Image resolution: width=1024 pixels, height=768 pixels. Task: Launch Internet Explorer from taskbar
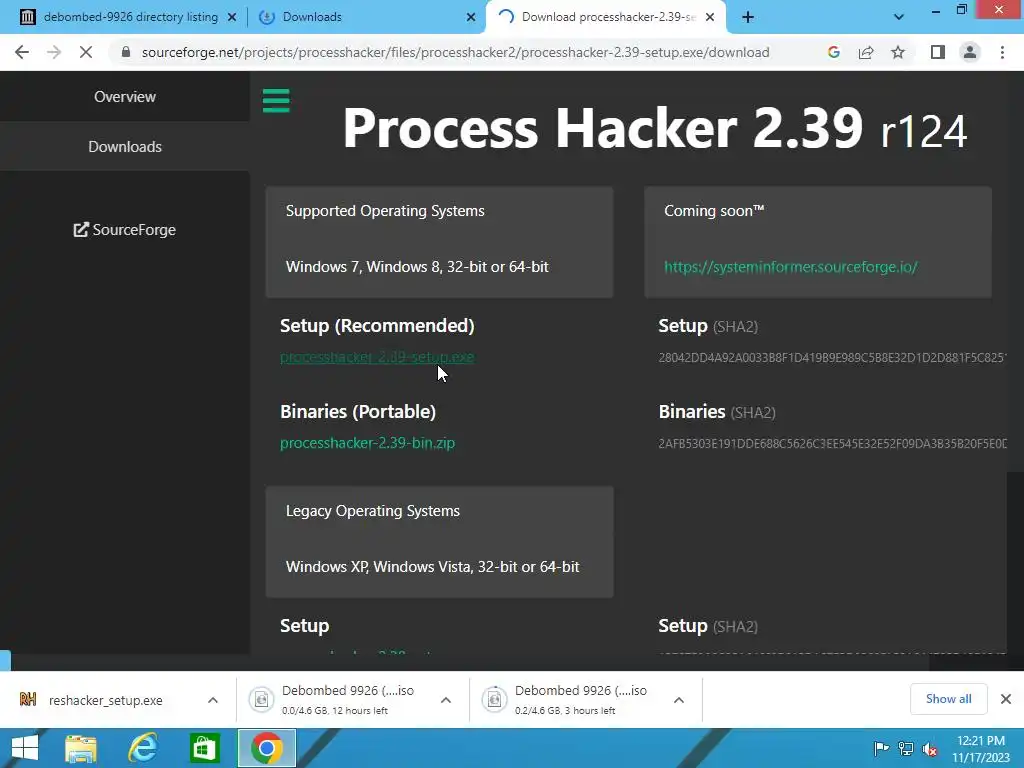pos(143,748)
